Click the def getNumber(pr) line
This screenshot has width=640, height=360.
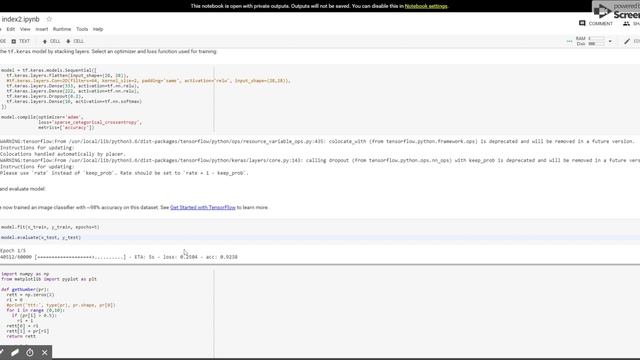click(x=25, y=289)
